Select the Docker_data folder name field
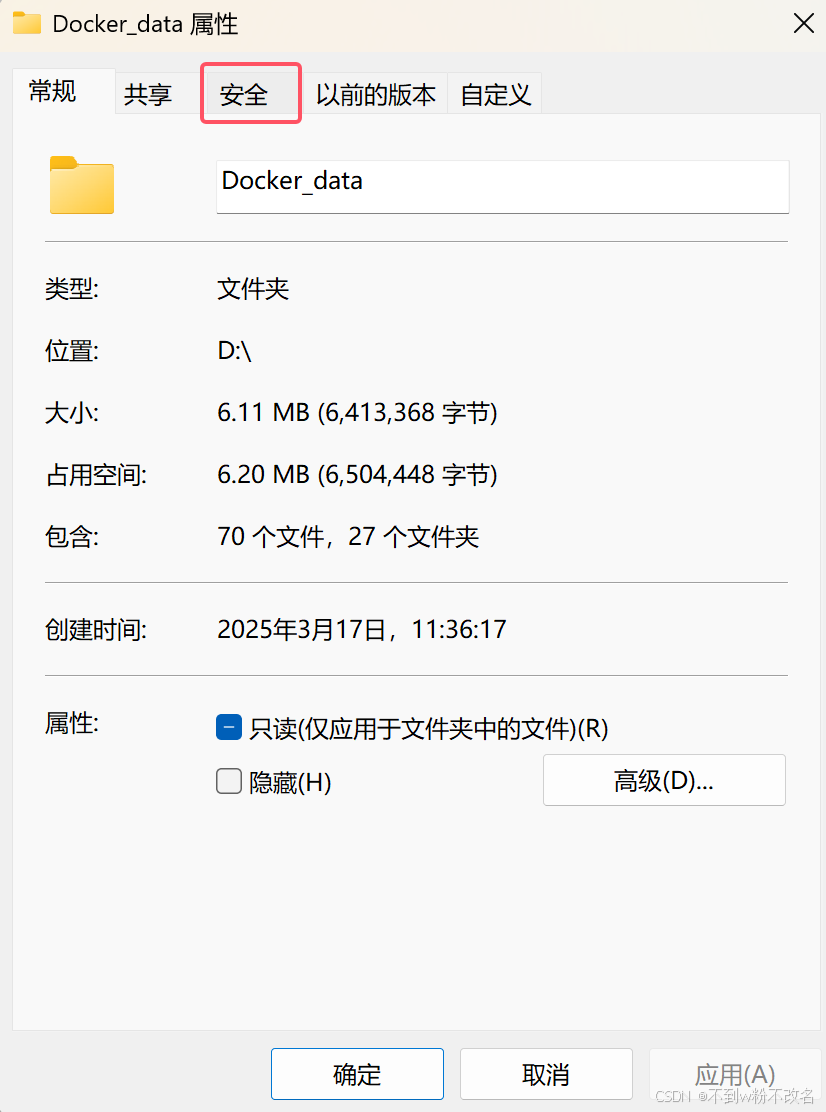This screenshot has width=826, height=1112. 502,186
